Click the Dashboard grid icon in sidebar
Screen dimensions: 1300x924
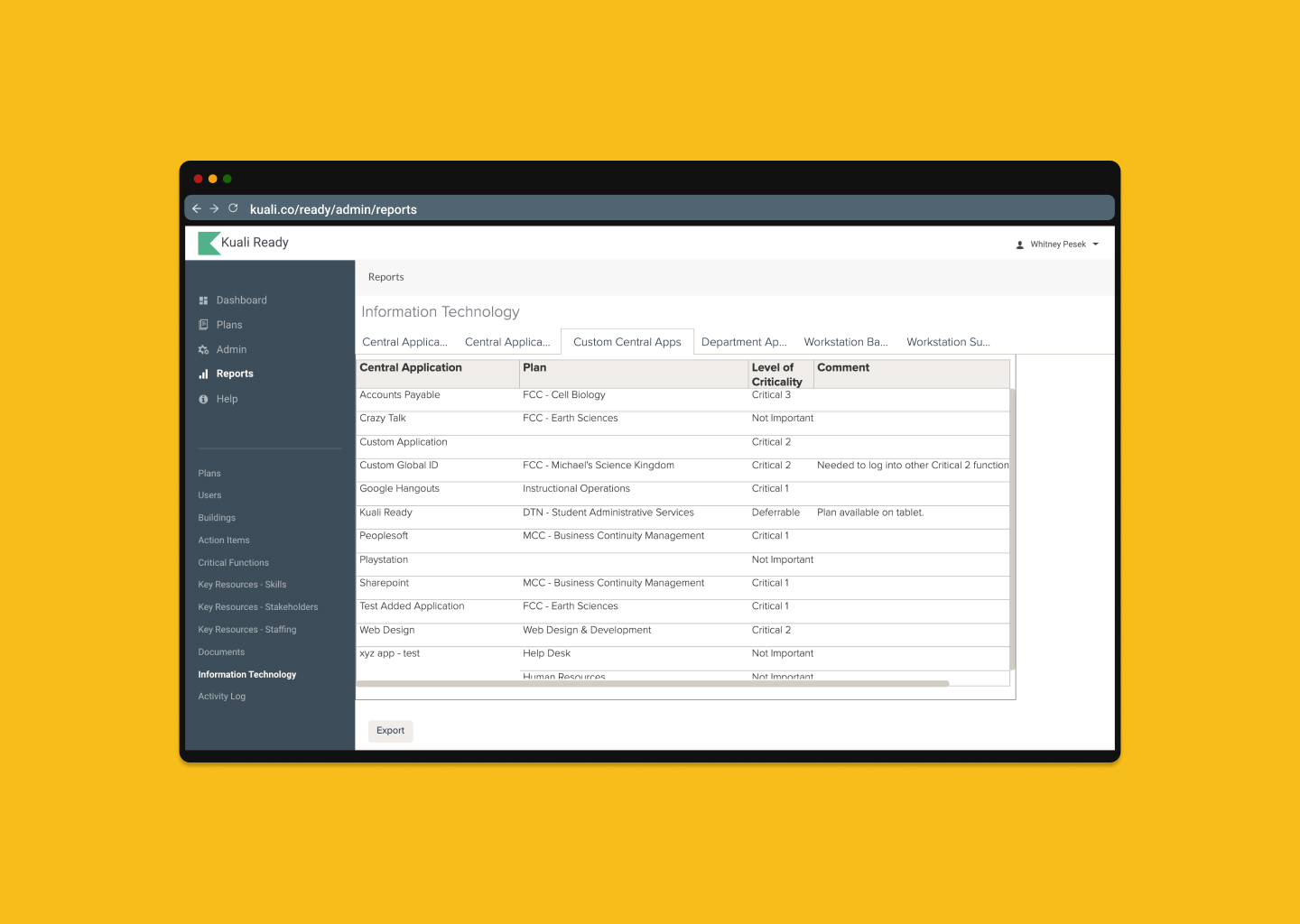pyautogui.click(x=203, y=300)
